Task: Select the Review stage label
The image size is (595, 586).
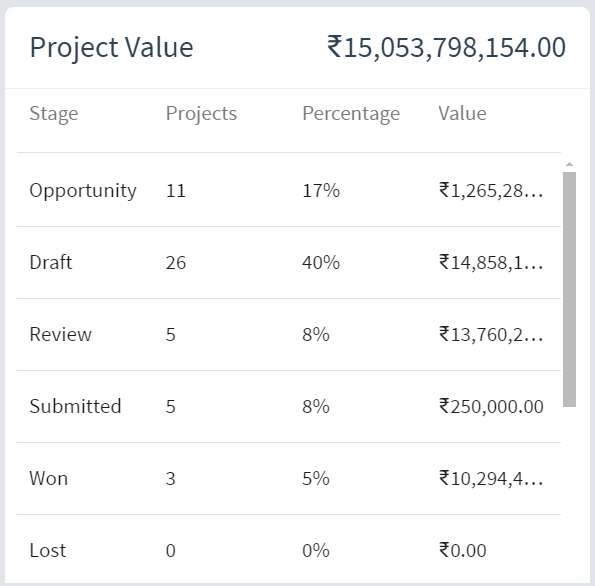Action: click(x=61, y=334)
